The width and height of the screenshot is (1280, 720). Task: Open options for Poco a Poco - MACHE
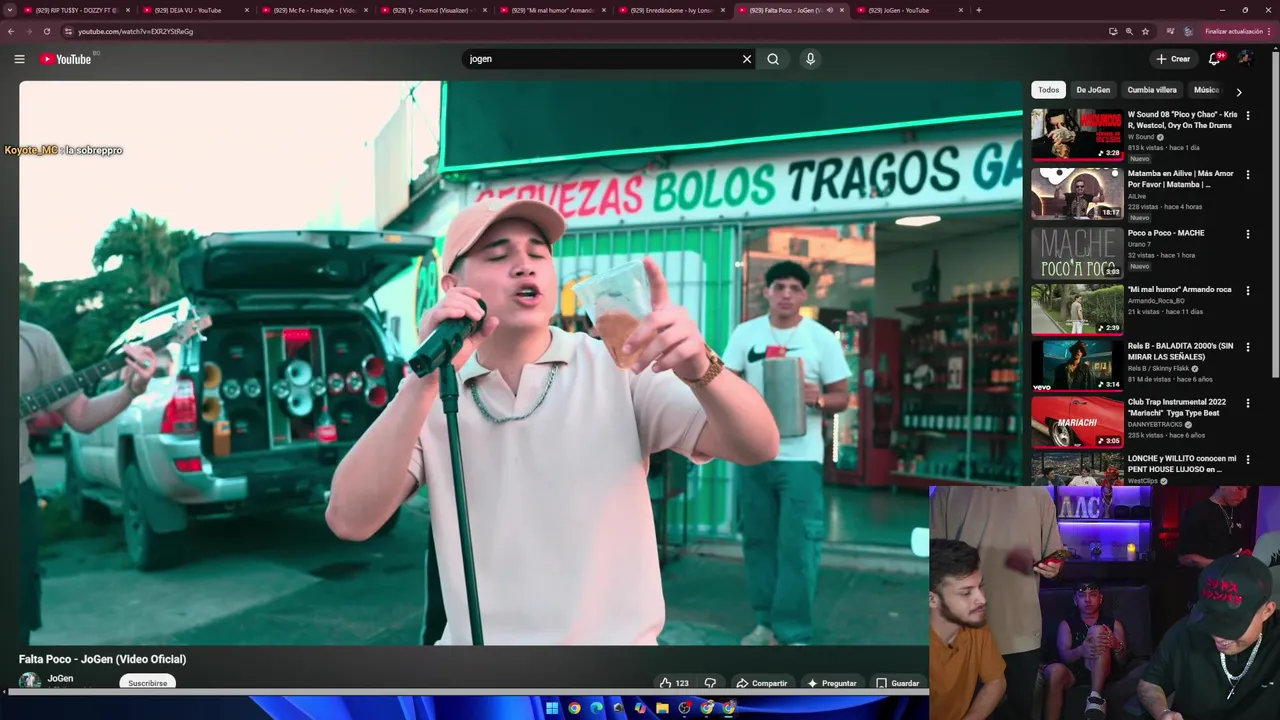1248,234
